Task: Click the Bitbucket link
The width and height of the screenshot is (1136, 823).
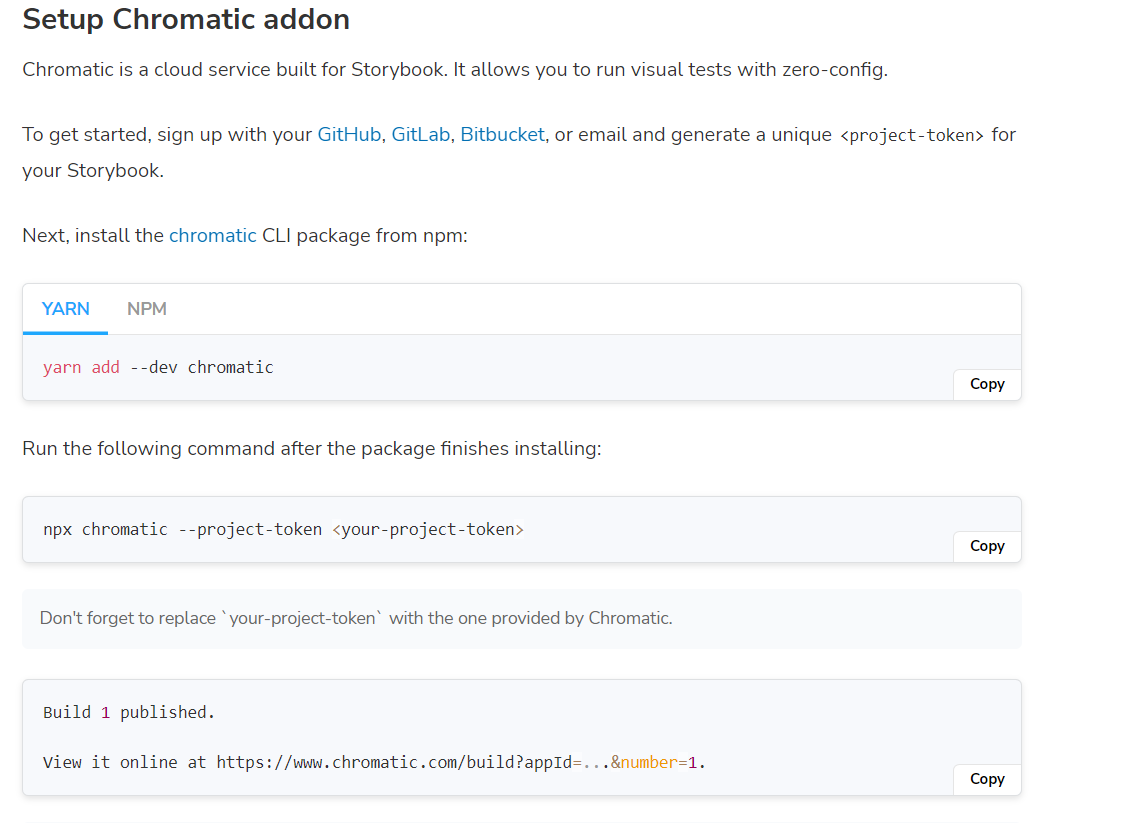Action: pyautogui.click(x=502, y=134)
